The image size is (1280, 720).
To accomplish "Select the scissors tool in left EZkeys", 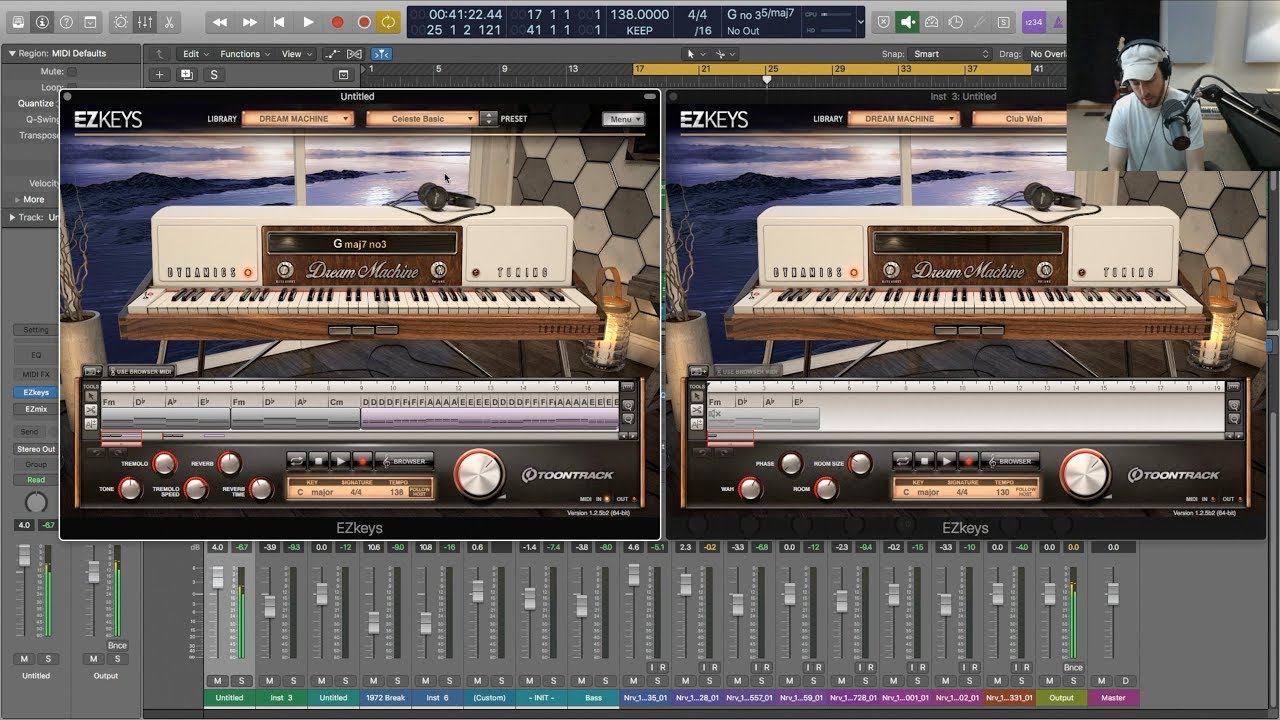I will 91,410.
